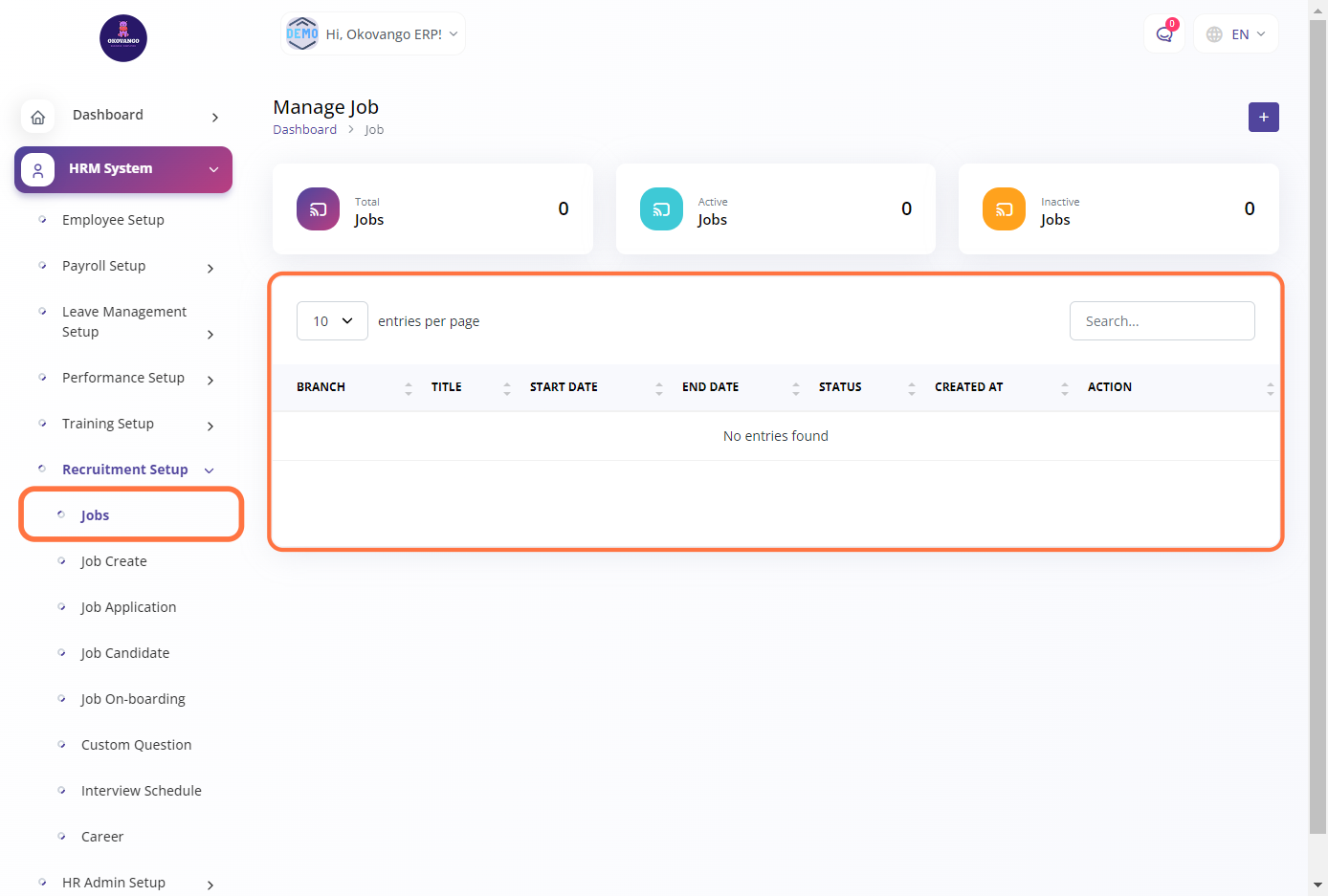The width and height of the screenshot is (1328, 896).
Task: Open Job Application in the sidebar
Action: point(128,607)
